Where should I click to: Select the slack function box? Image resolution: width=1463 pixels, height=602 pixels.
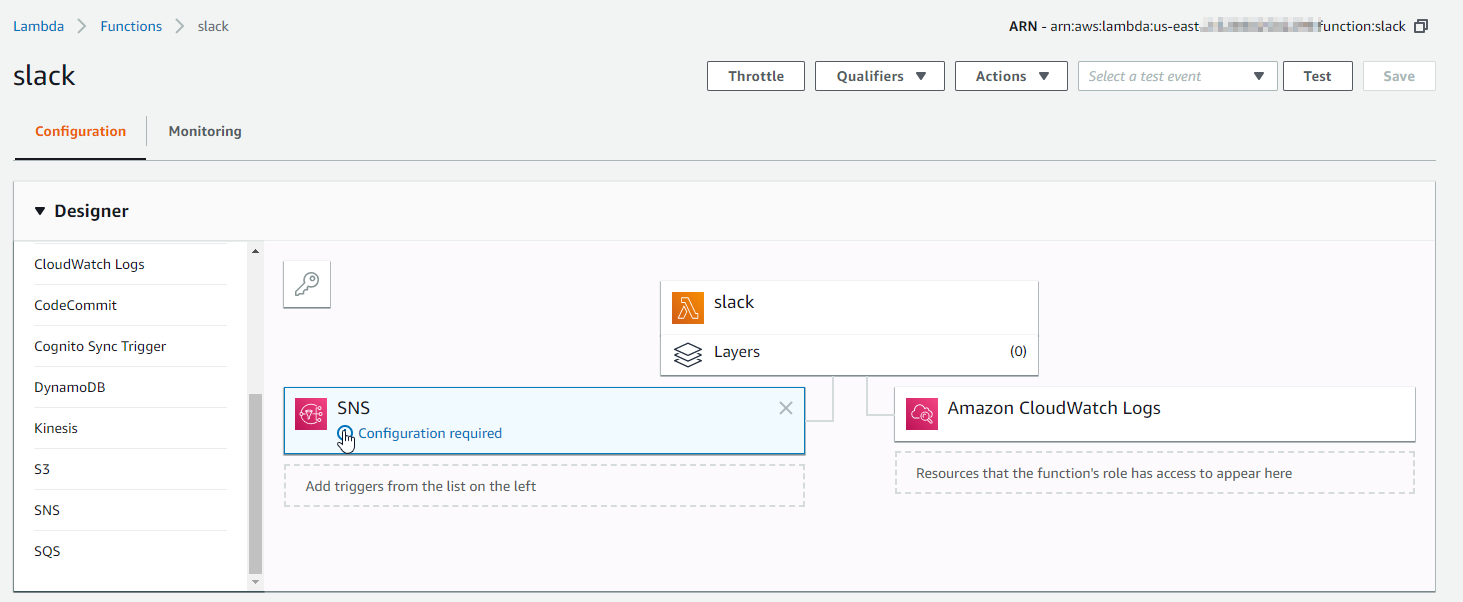coord(850,308)
